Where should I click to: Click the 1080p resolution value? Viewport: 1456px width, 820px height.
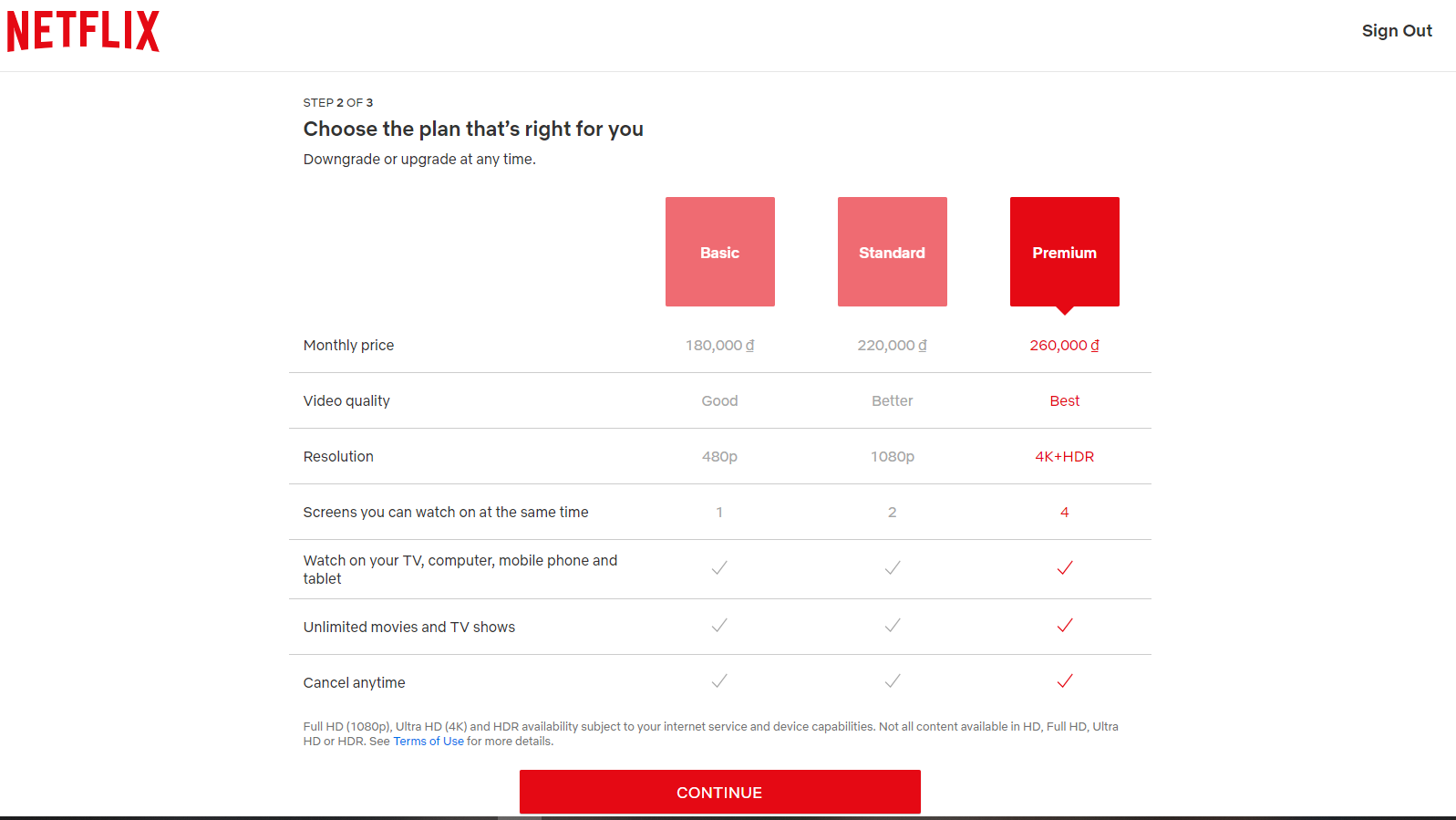892,457
